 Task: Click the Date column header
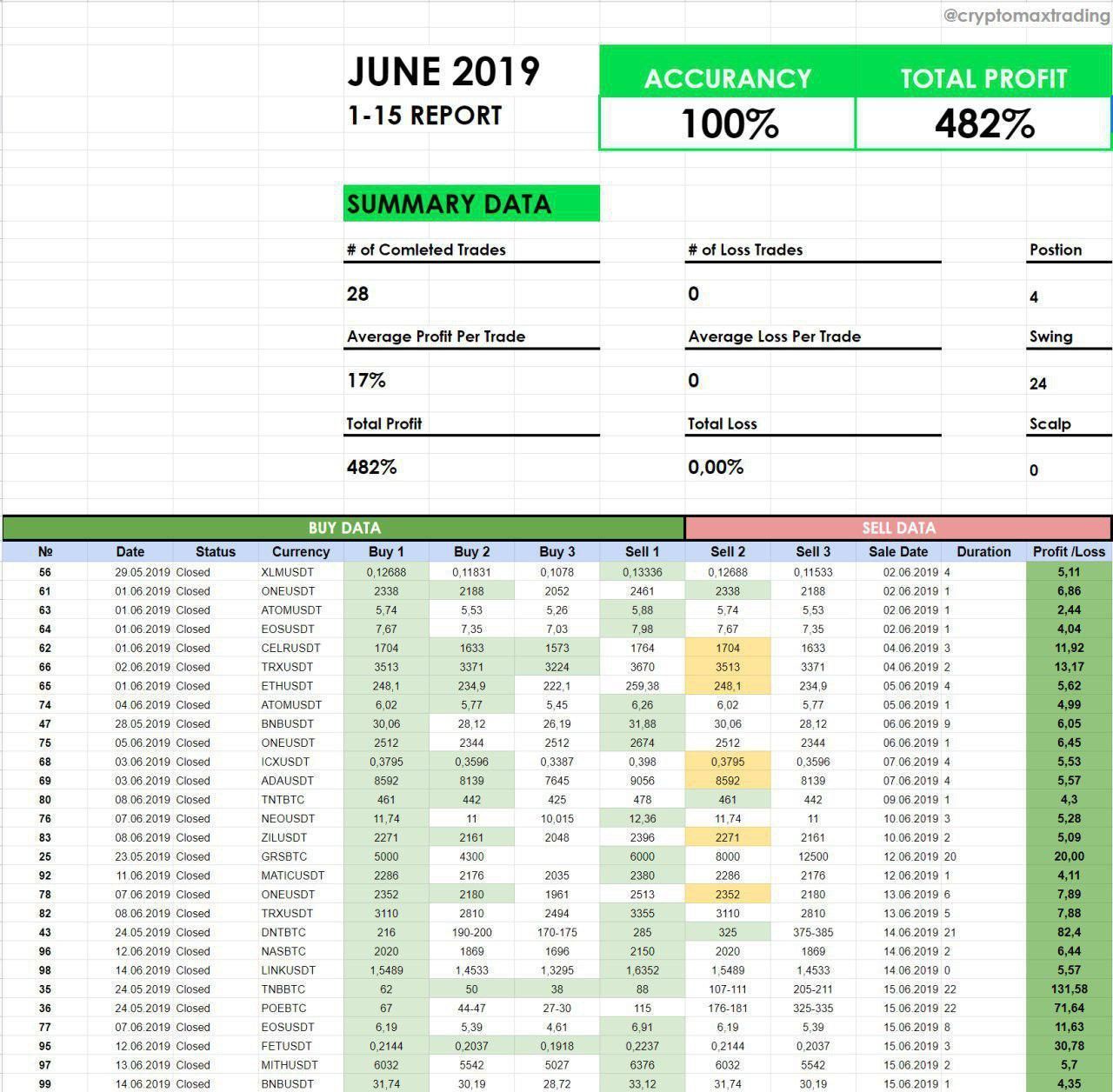[130, 551]
